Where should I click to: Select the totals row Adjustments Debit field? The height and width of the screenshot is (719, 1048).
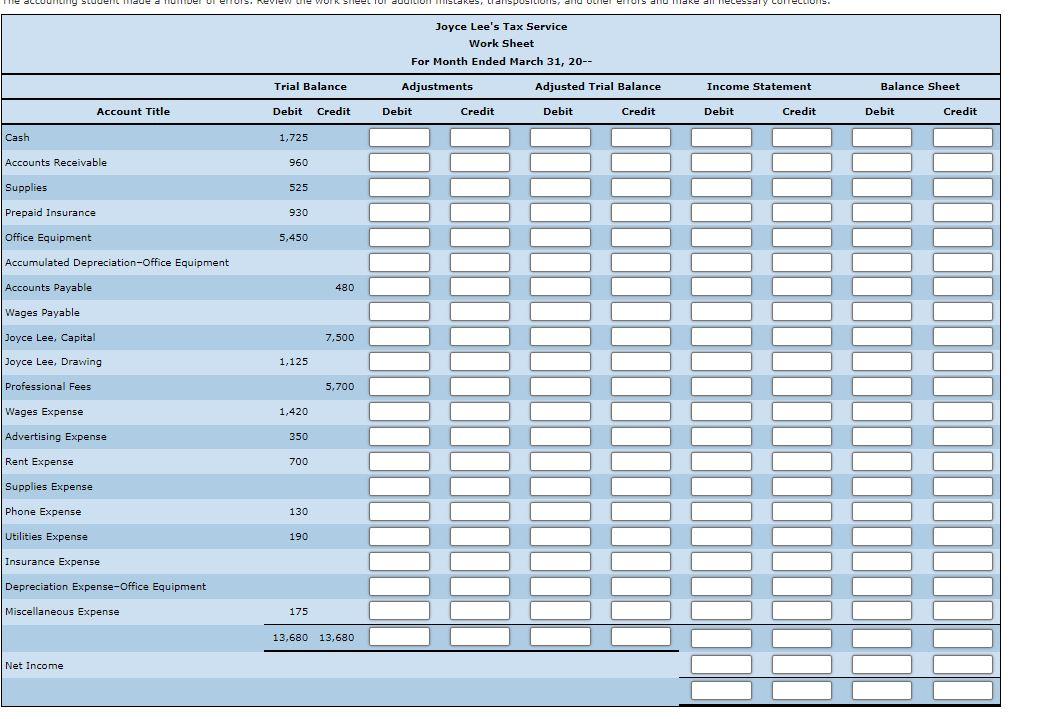398,636
